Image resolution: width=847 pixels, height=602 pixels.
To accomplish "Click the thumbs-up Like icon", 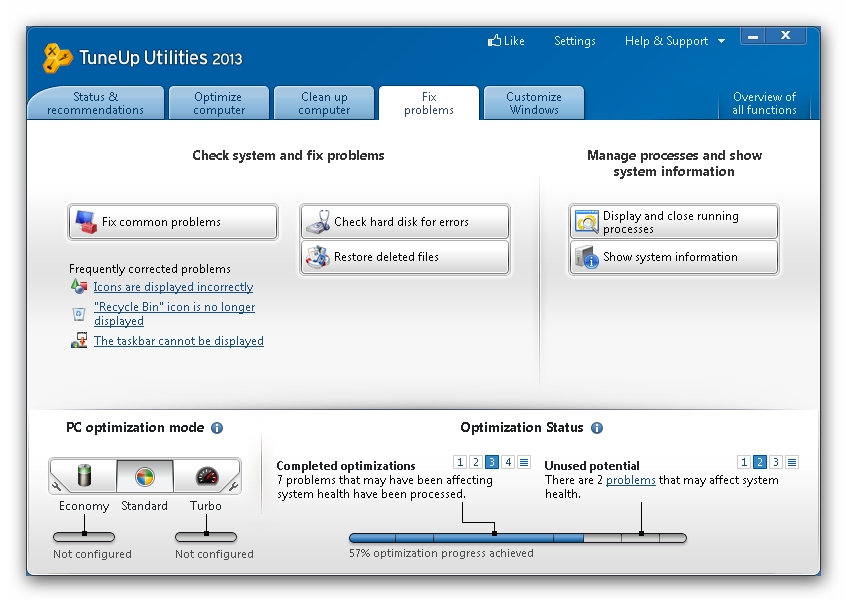I will pos(494,41).
